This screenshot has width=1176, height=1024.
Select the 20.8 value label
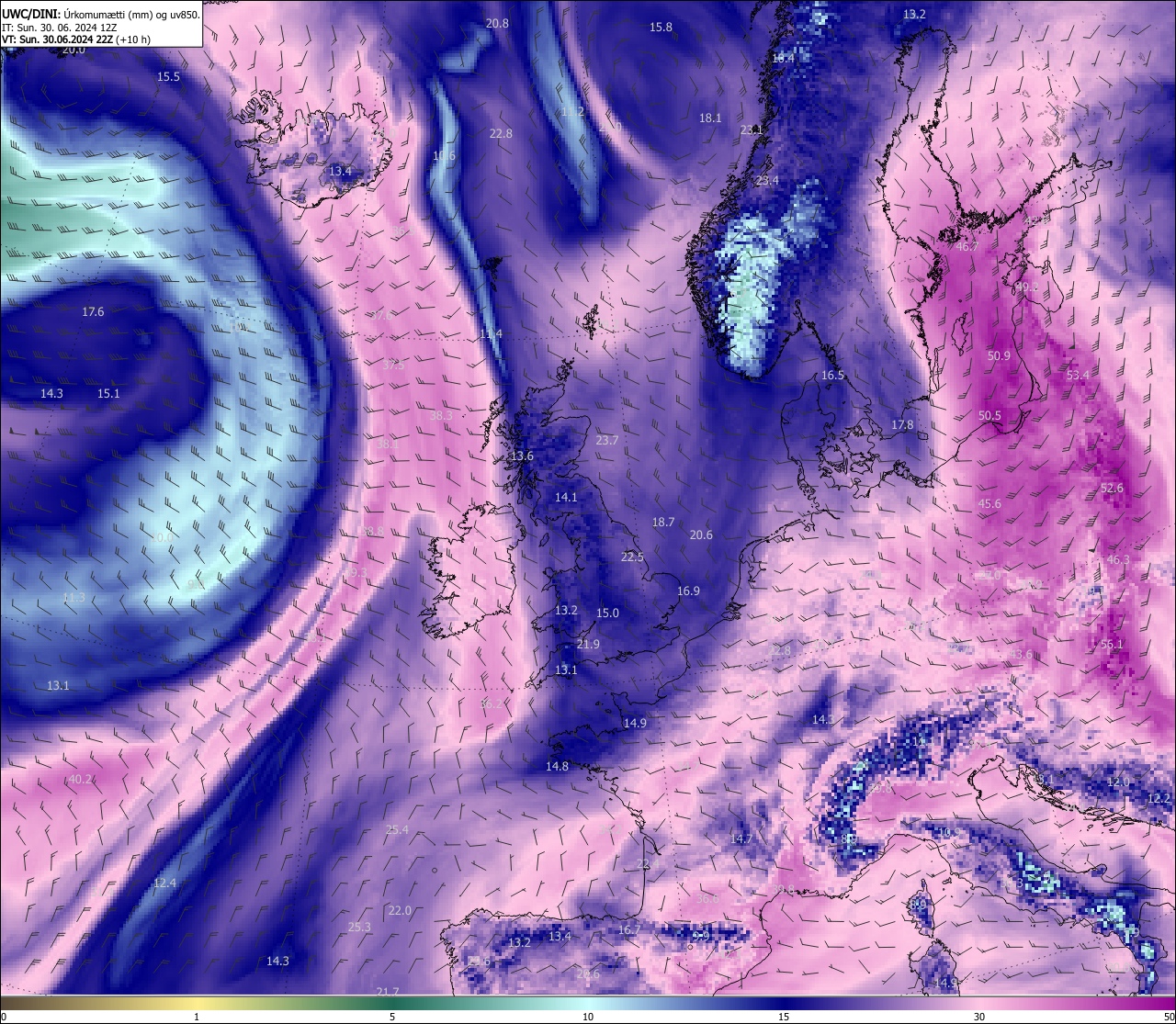[497, 23]
